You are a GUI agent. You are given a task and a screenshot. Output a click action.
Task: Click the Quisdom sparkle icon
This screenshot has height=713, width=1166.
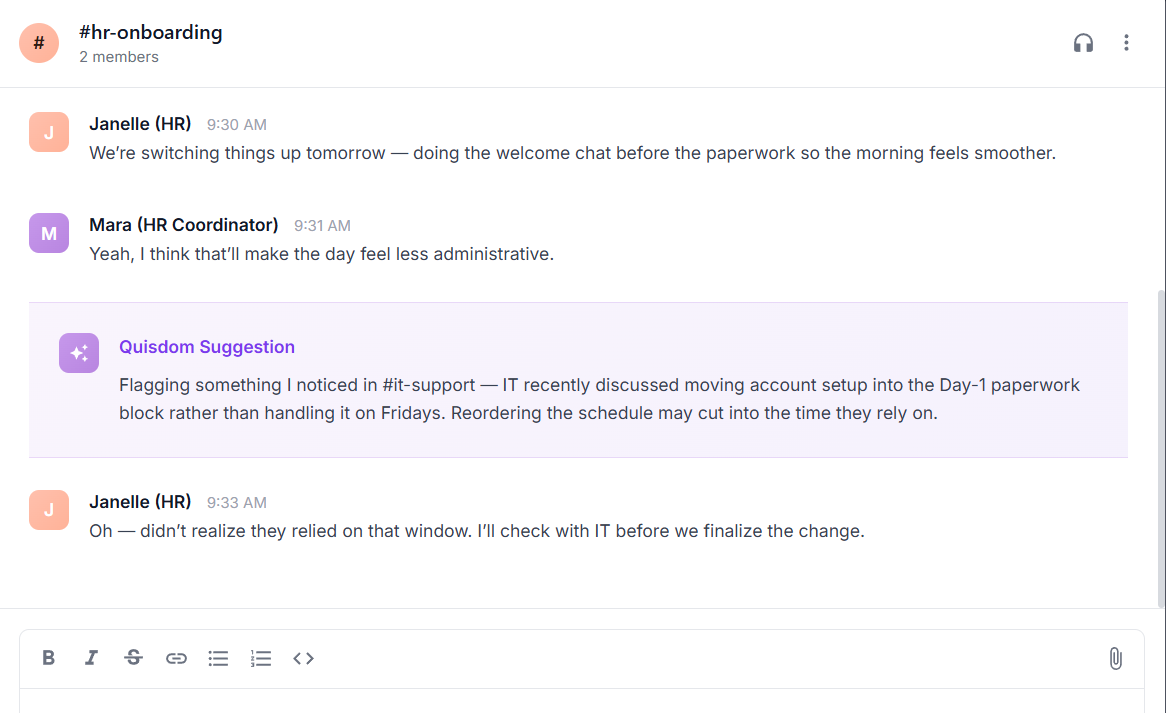(x=79, y=353)
